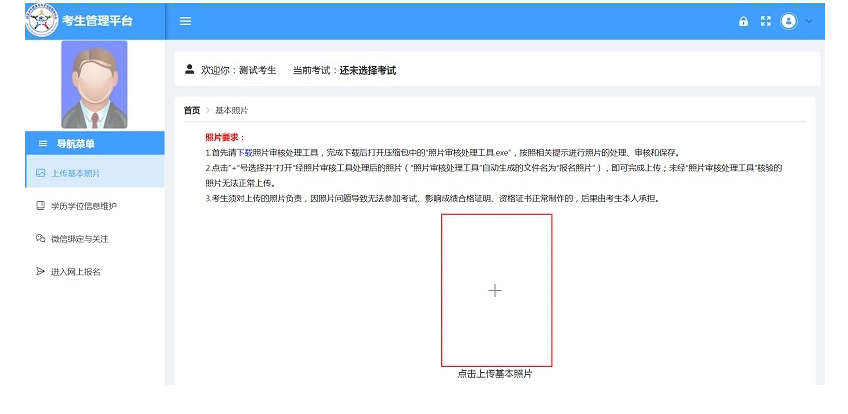The width and height of the screenshot is (848, 414).
Task: Click the 导航菜单 header bar
Action: click(x=95, y=143)
